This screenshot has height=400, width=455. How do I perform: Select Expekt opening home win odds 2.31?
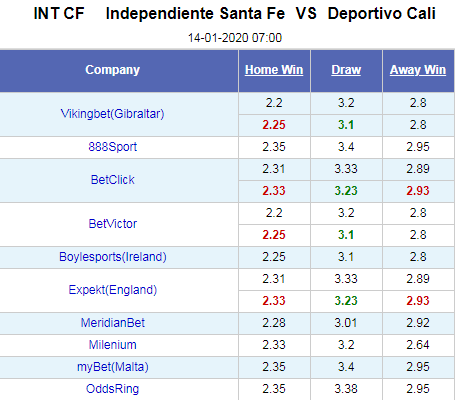[274, 279]
